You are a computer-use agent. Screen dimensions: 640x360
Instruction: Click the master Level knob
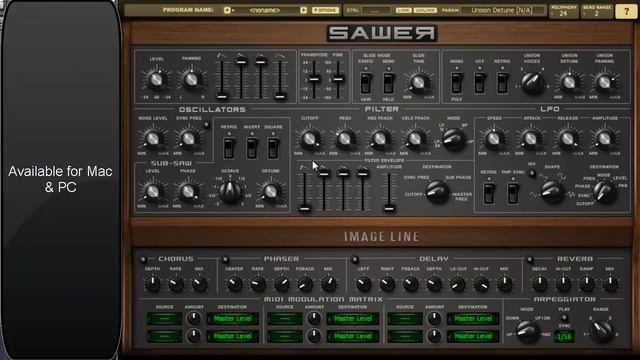pyautogui.click(x=156, y=80)
